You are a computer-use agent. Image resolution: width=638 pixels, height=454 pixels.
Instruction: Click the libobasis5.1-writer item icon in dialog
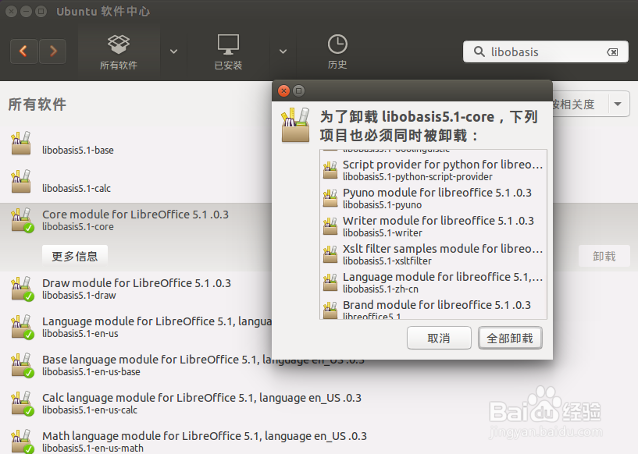[x=330, y=227]
